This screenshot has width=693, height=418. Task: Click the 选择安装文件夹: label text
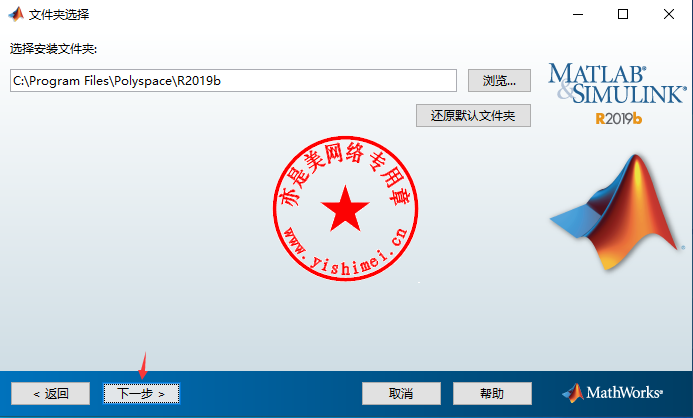tap(53, 49)
